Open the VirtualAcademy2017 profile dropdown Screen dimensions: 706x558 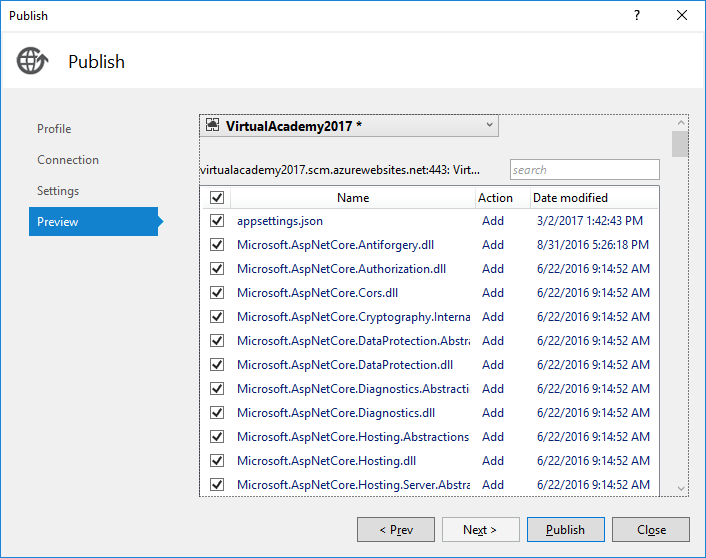point(489,126)
